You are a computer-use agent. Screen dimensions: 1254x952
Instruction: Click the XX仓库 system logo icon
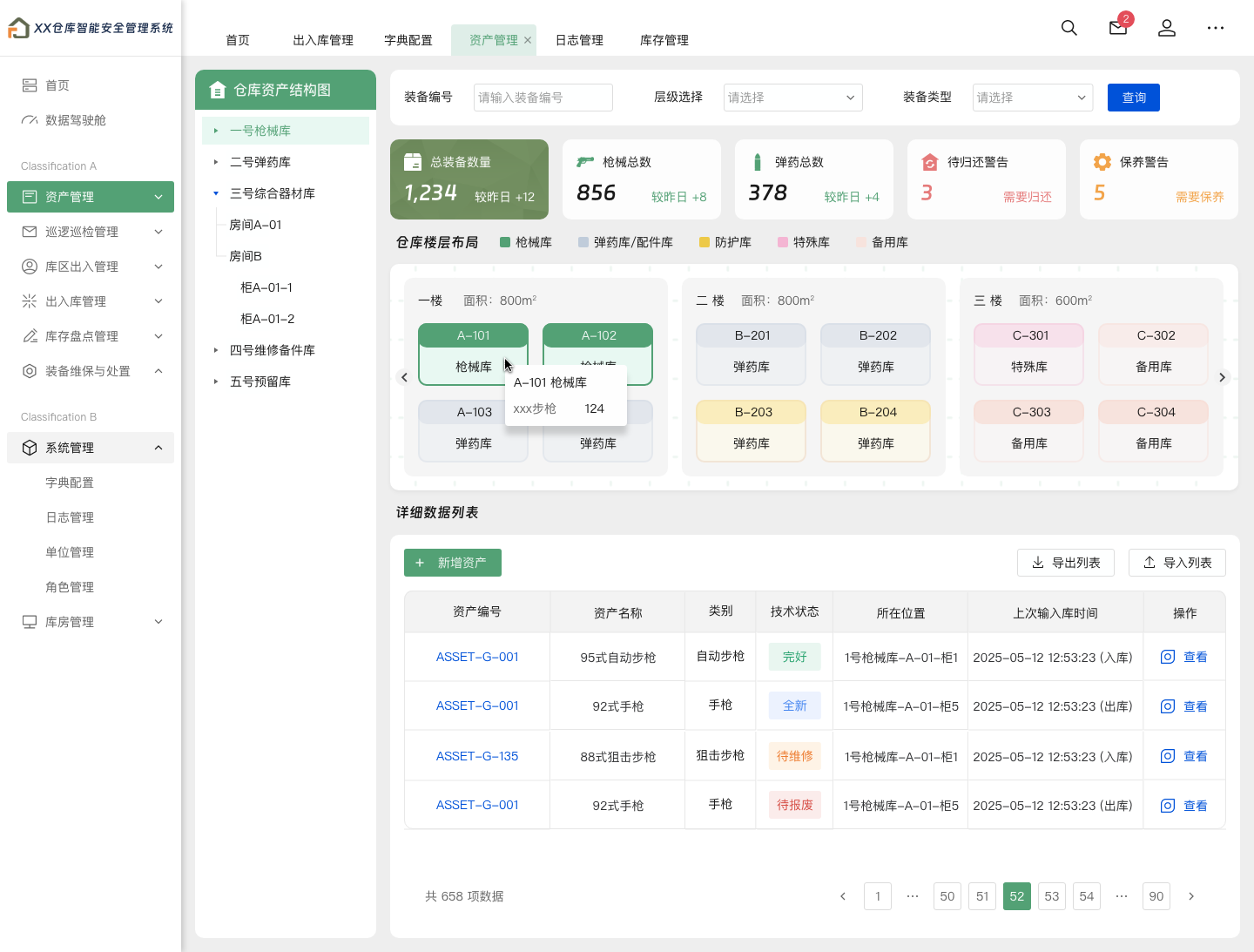(x=18, y=28)
